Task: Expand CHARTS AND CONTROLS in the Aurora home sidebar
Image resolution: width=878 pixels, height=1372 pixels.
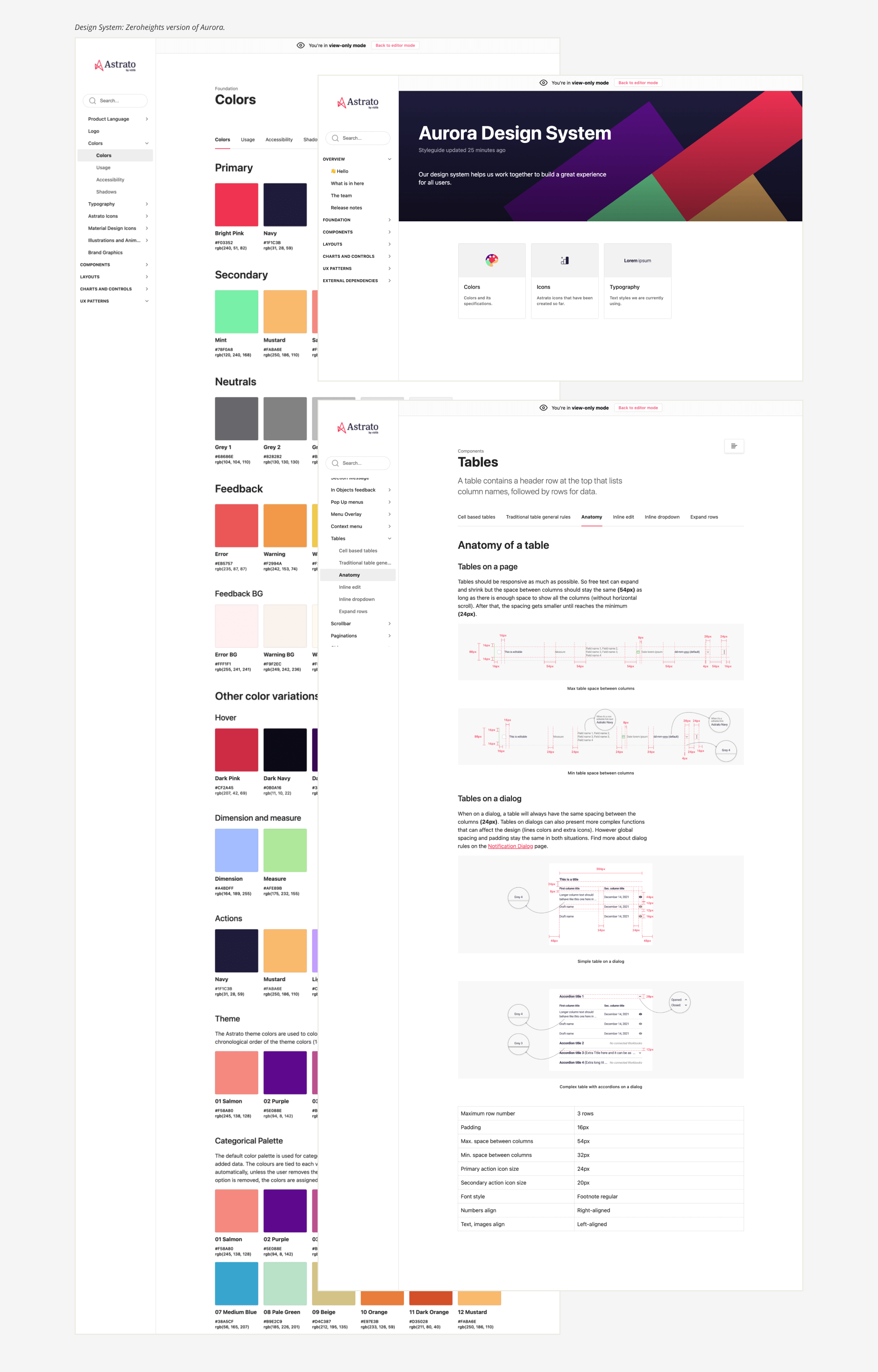Action: (x=389, y=256)
